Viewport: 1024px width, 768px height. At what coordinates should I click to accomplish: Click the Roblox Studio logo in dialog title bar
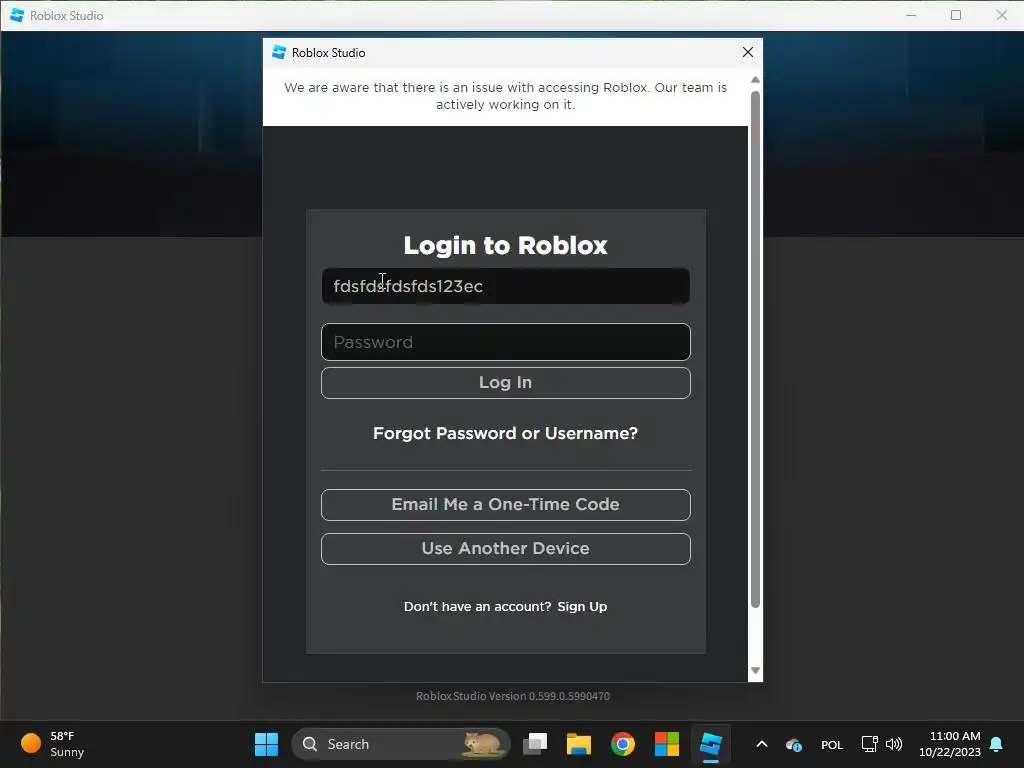(x=279, y=52)
